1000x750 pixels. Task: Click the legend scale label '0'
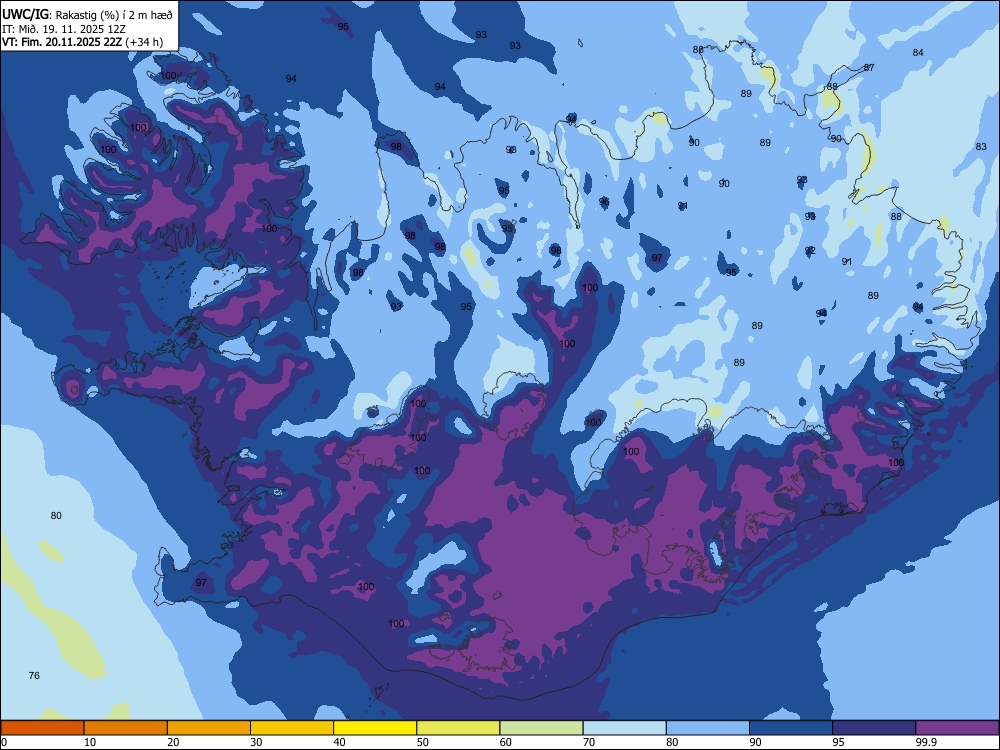[4, 742]
